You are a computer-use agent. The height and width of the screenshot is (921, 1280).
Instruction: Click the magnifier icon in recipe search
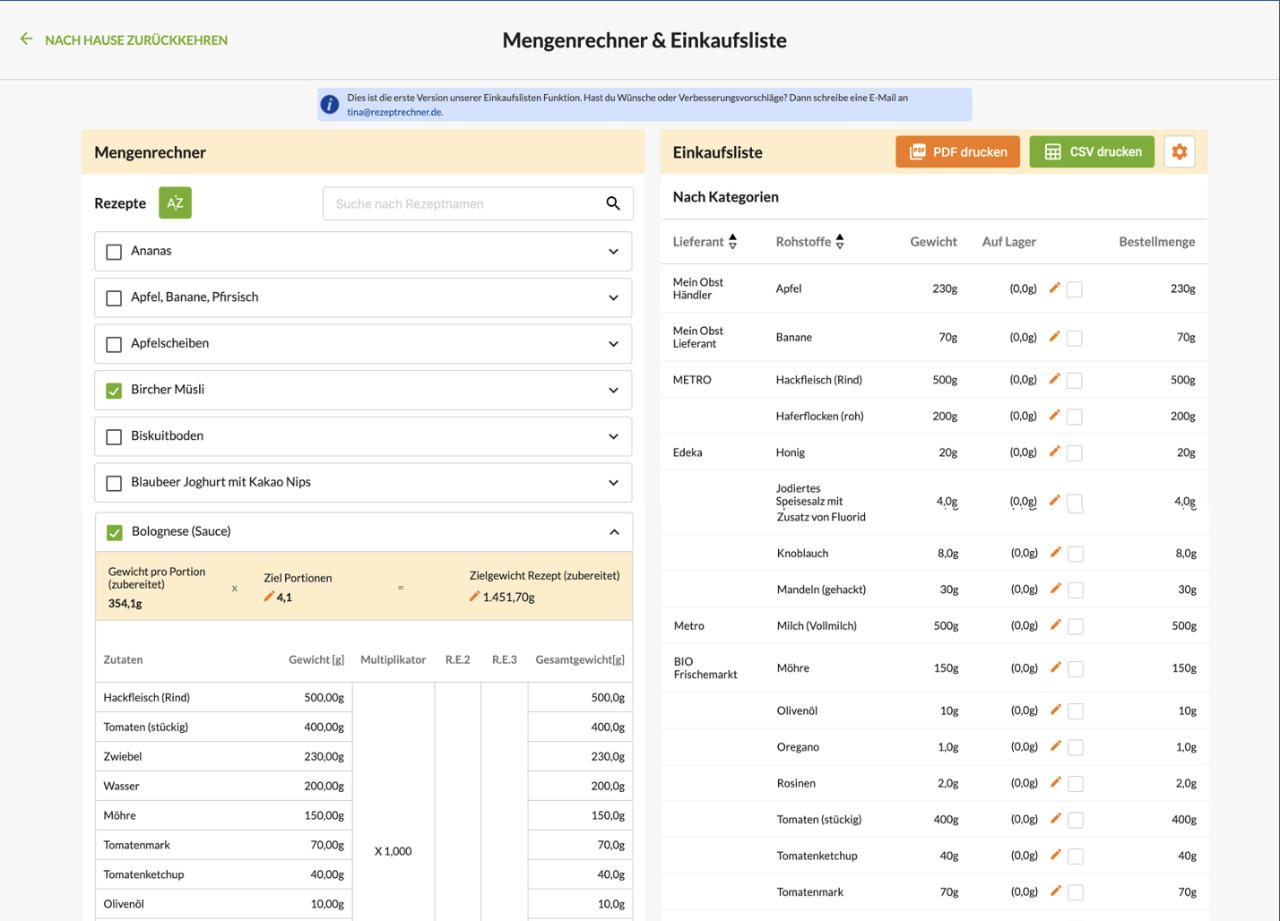[613, 202]
